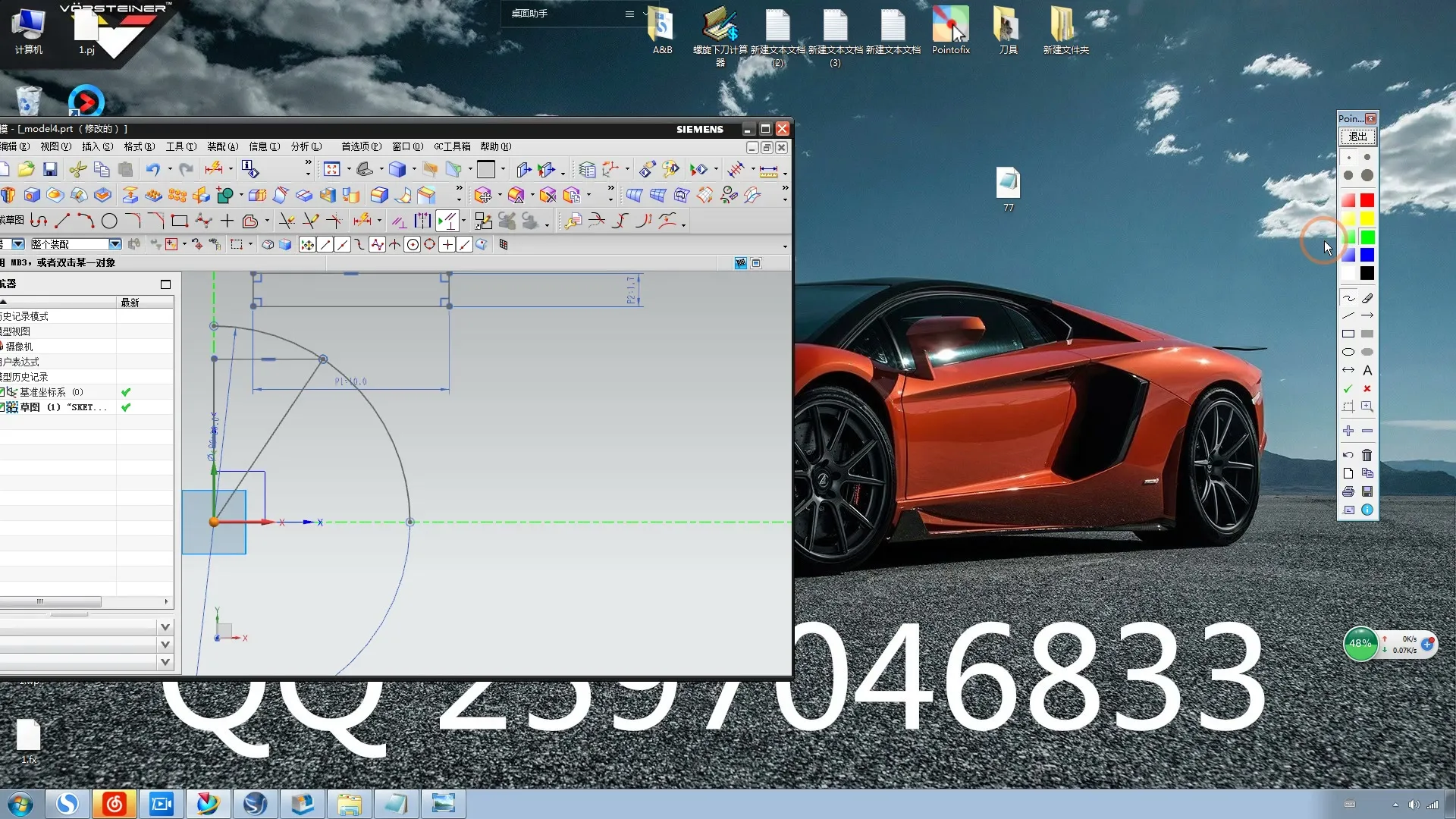1456x819 pixels.
Task: Select the Circle sketch tool
Action: pos(109,221)
